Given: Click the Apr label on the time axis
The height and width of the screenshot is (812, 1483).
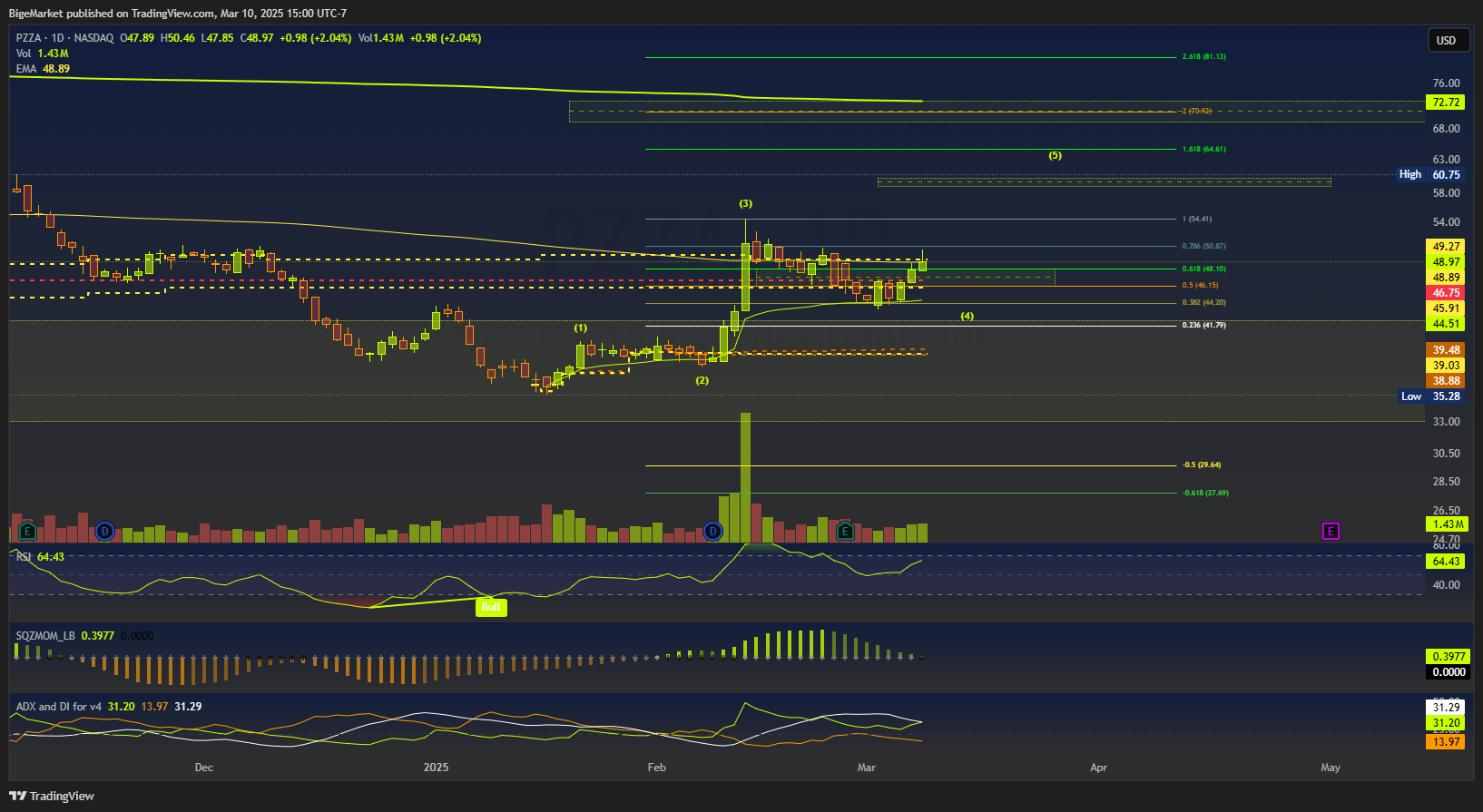Looking at the screenshot, I should coord(1098,768).
